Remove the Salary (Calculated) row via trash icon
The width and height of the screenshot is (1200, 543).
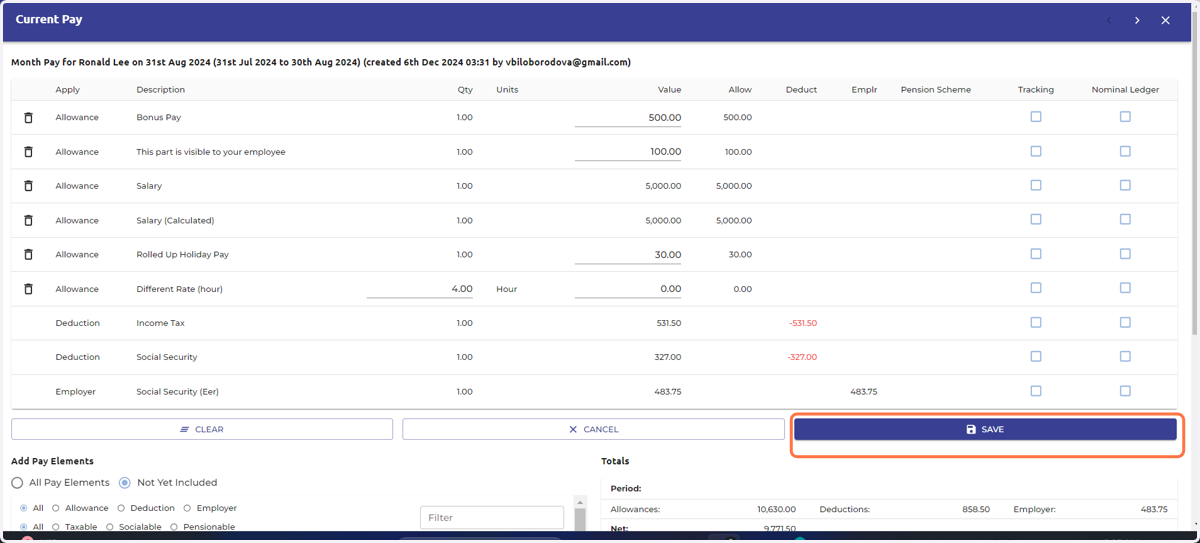pos(28,221)
